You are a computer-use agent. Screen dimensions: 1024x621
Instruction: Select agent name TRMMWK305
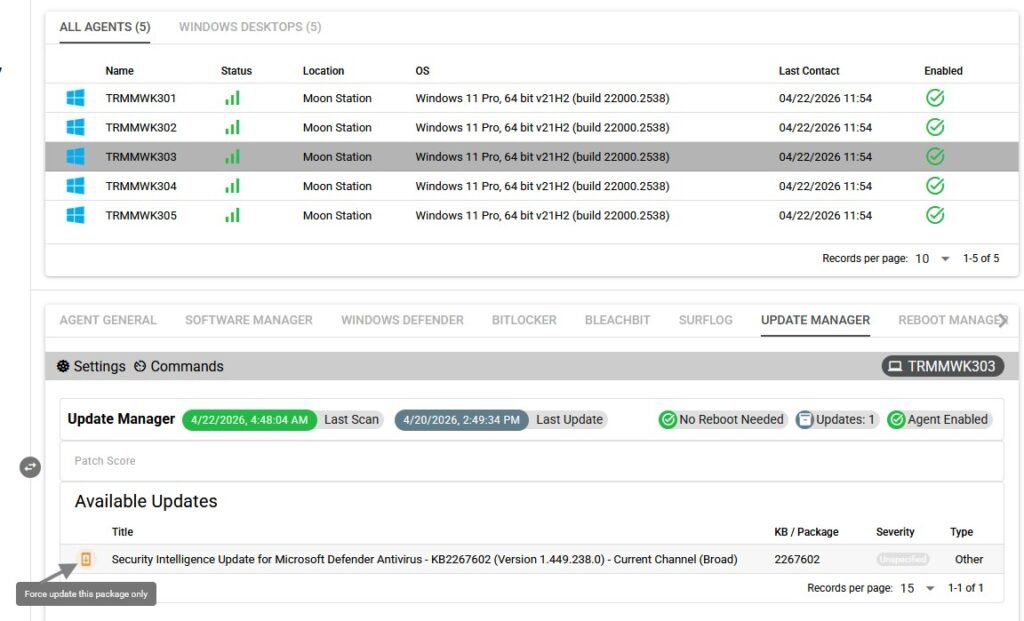(141, 216)
